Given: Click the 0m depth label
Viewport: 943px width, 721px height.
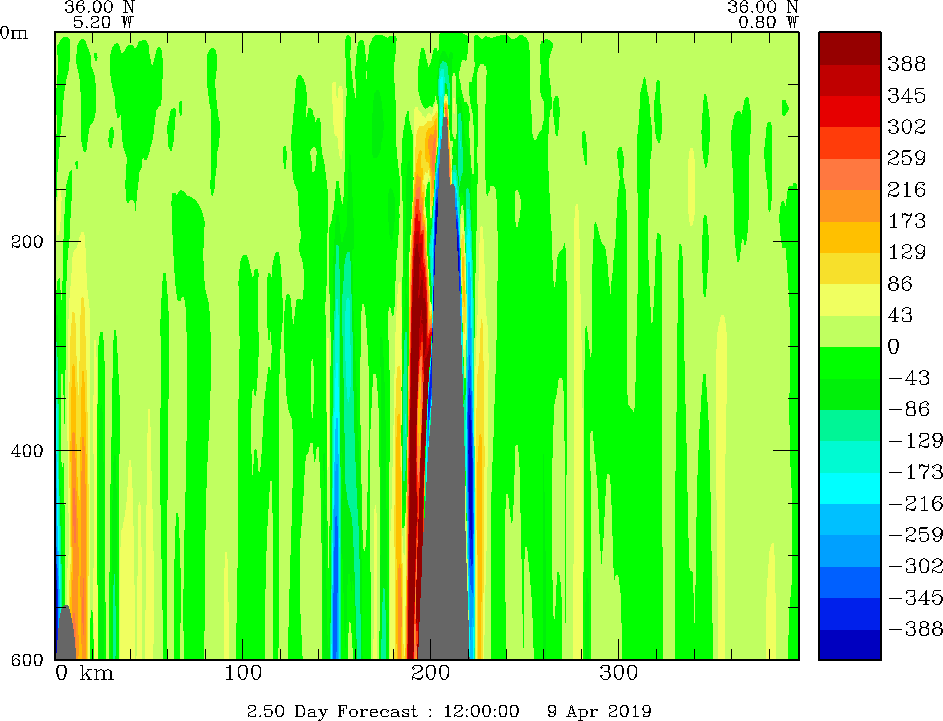Looking at the screenshot, I should (13, 32).
